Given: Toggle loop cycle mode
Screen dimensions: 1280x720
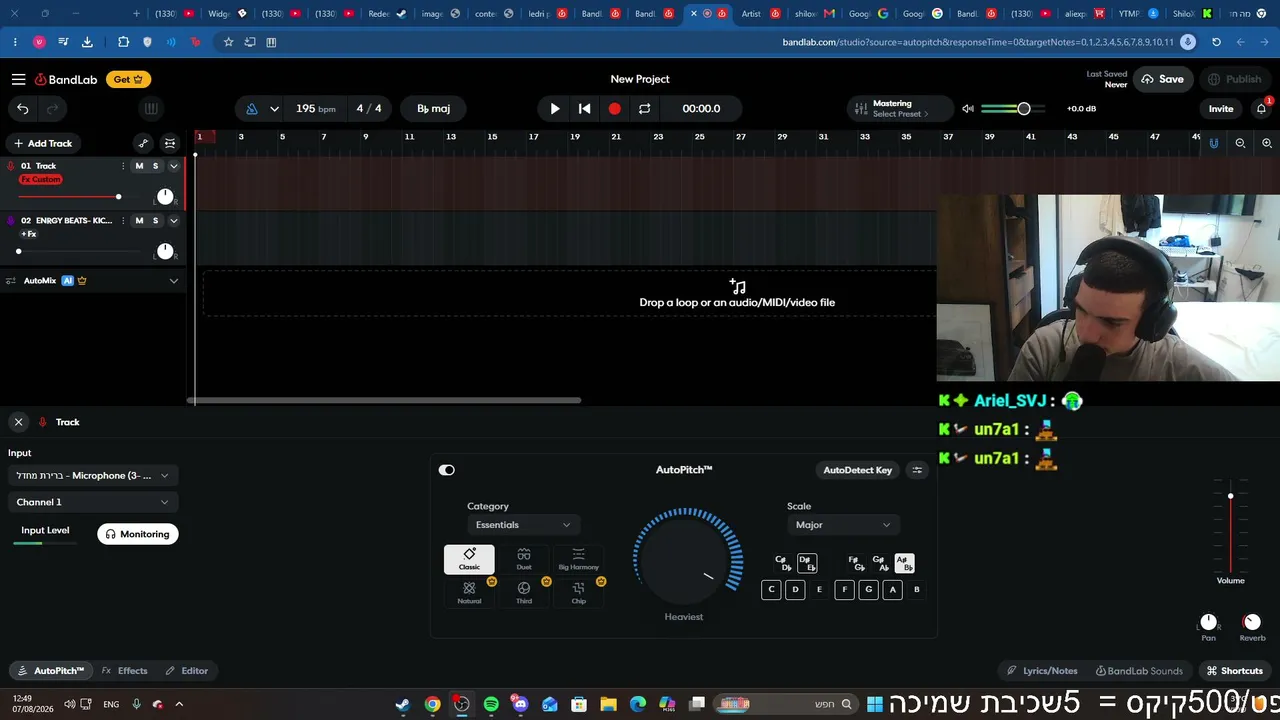Looking at the screenshot, I should click(645, 109).
